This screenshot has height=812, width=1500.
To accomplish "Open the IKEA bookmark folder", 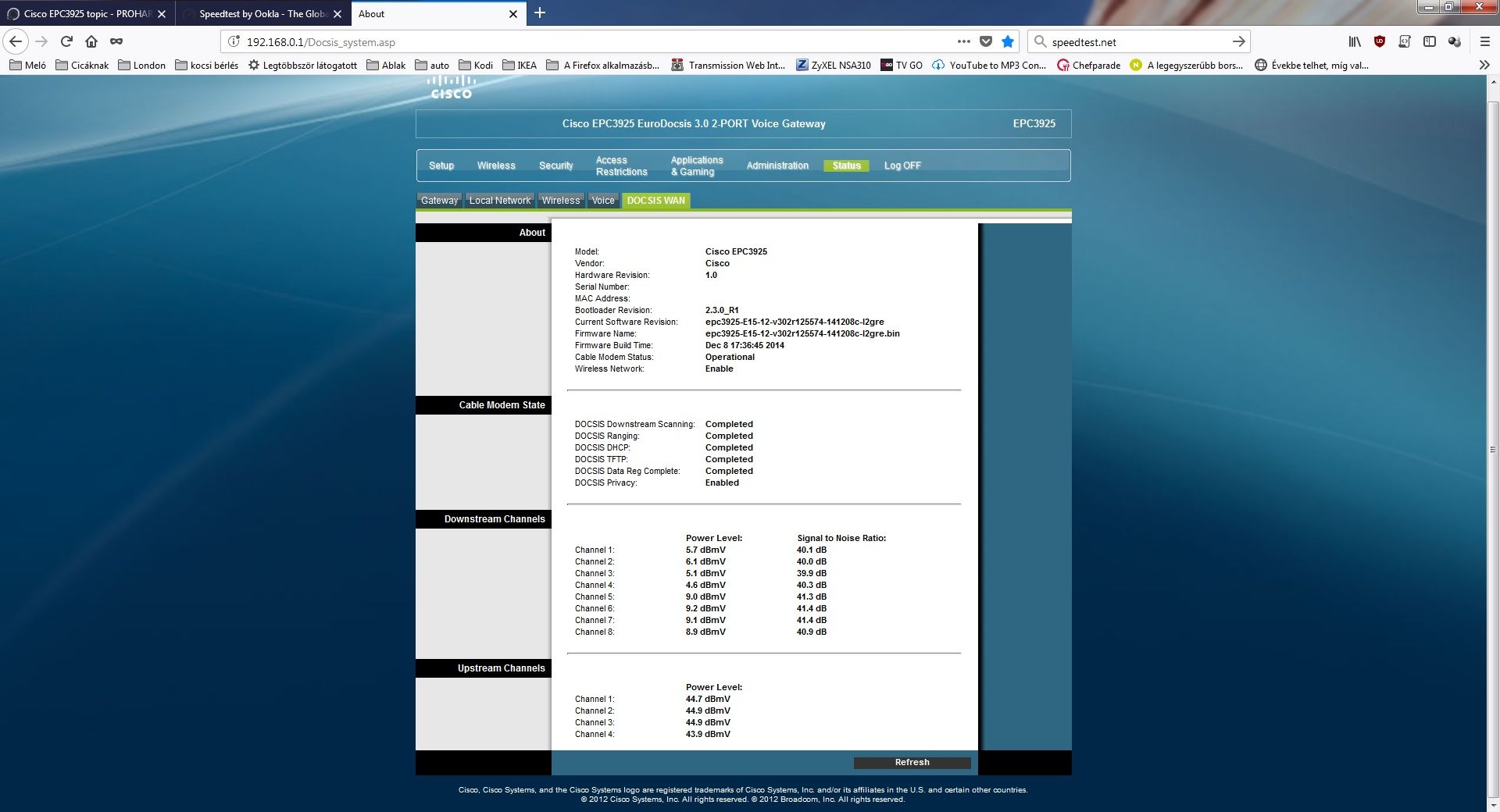I will point(520,66).
